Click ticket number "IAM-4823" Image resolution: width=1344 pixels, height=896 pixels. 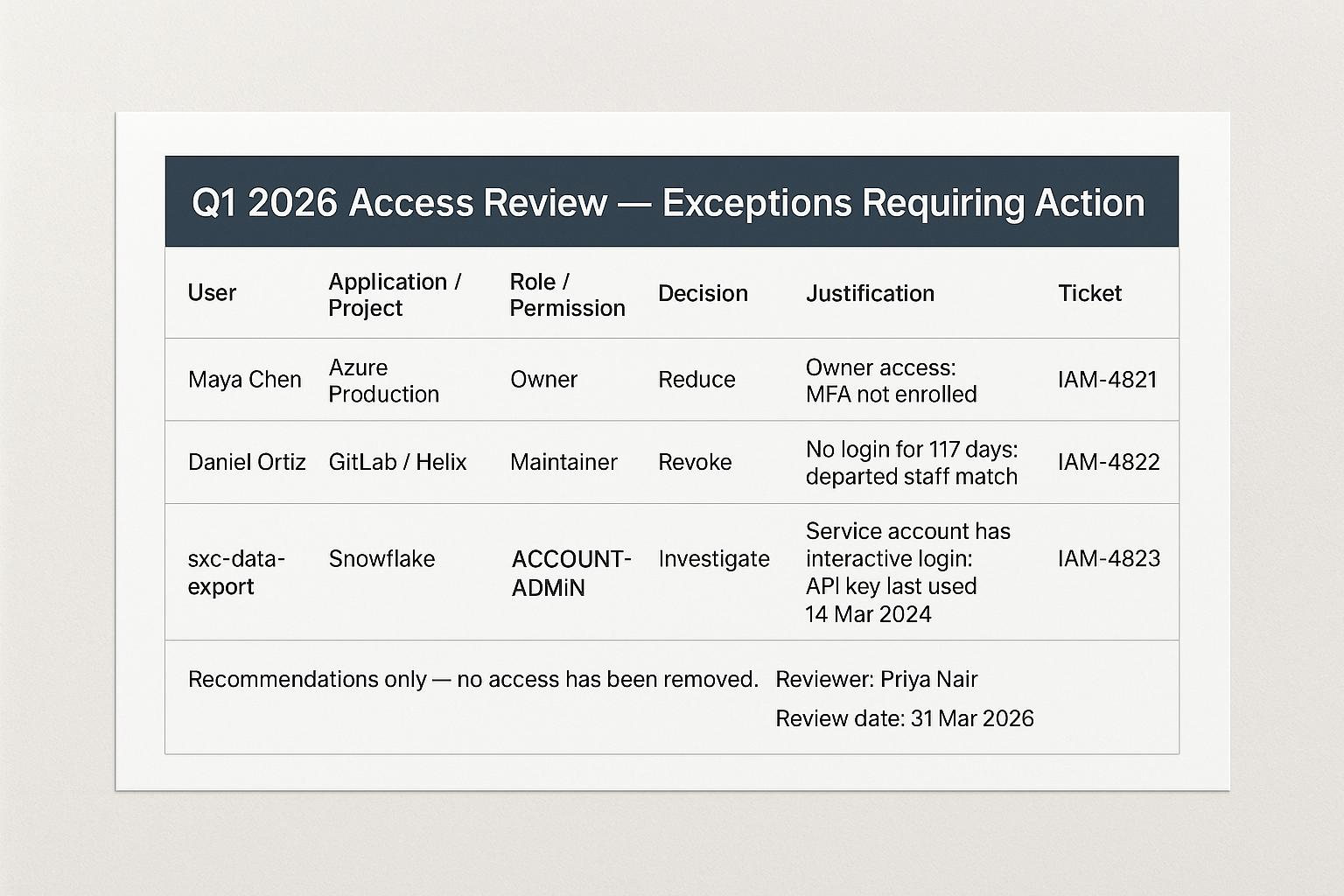(x=1109, y=559)
